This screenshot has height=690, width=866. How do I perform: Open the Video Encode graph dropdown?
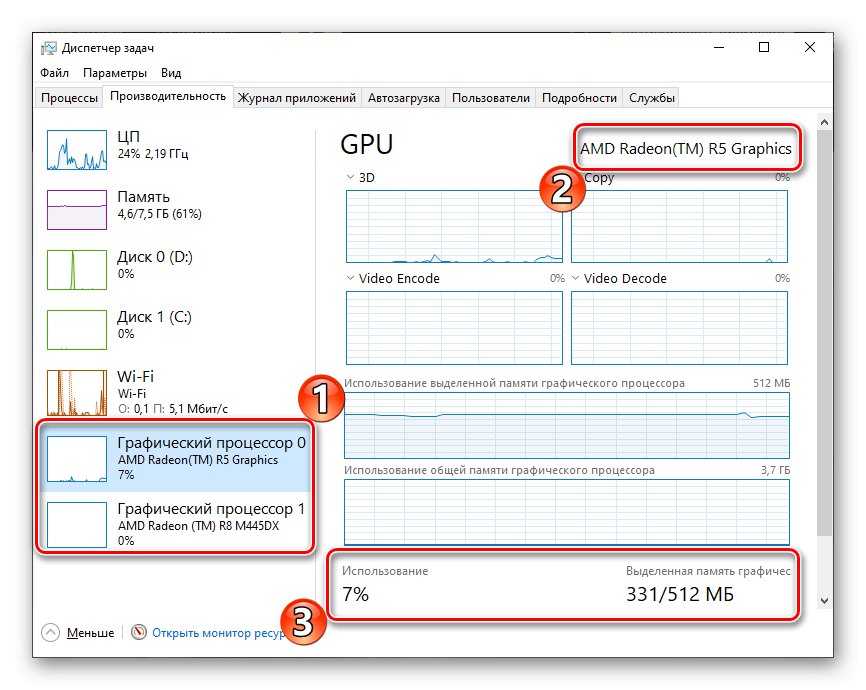coord(350,279)
